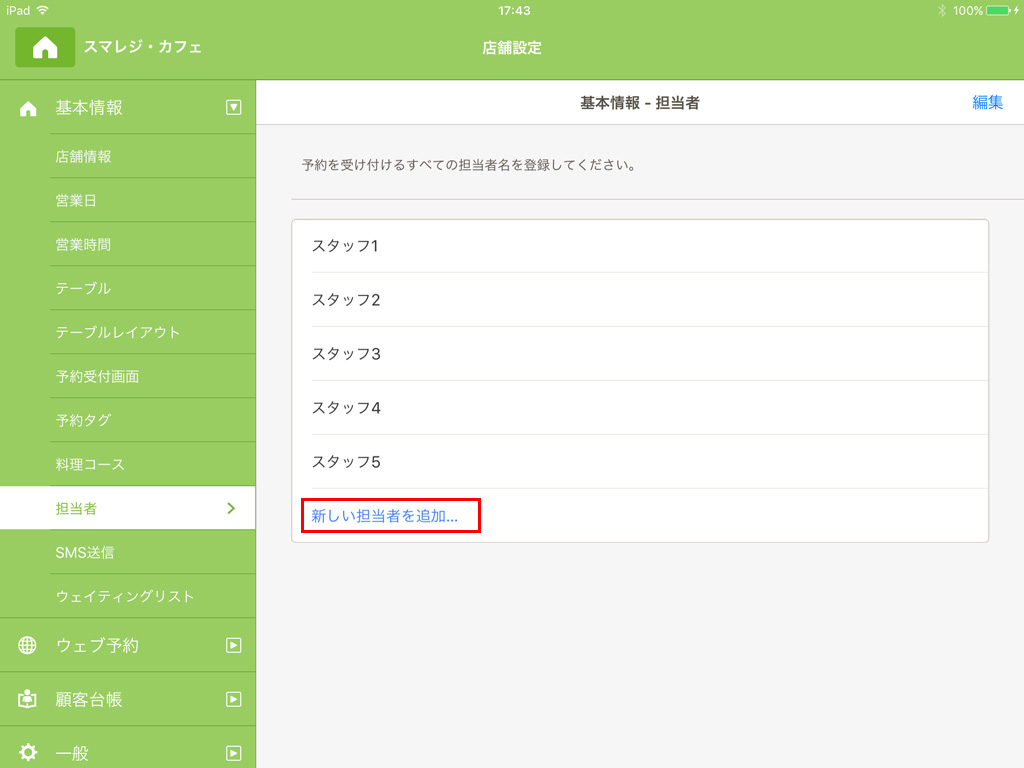
Task: Click the gear icon beside 一般
Action: pos(28,752)
